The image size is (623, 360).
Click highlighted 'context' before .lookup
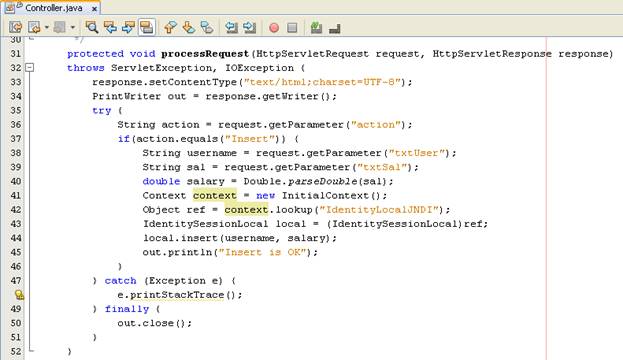coord(246,210)
